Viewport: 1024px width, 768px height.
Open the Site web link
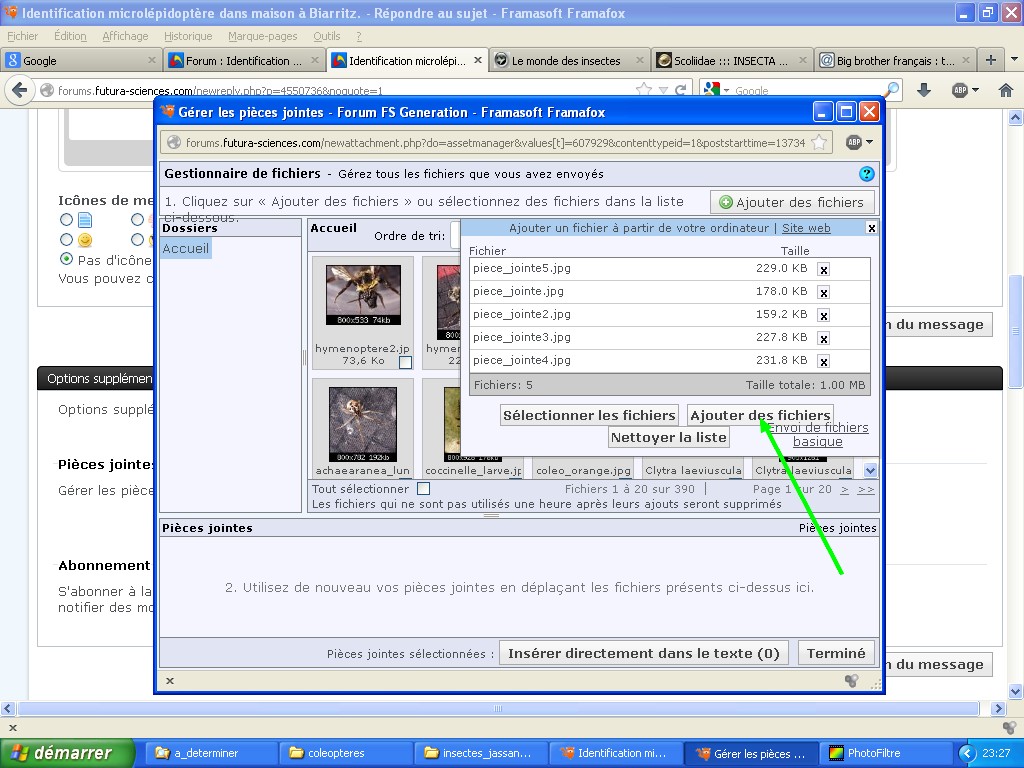point(807,228)
